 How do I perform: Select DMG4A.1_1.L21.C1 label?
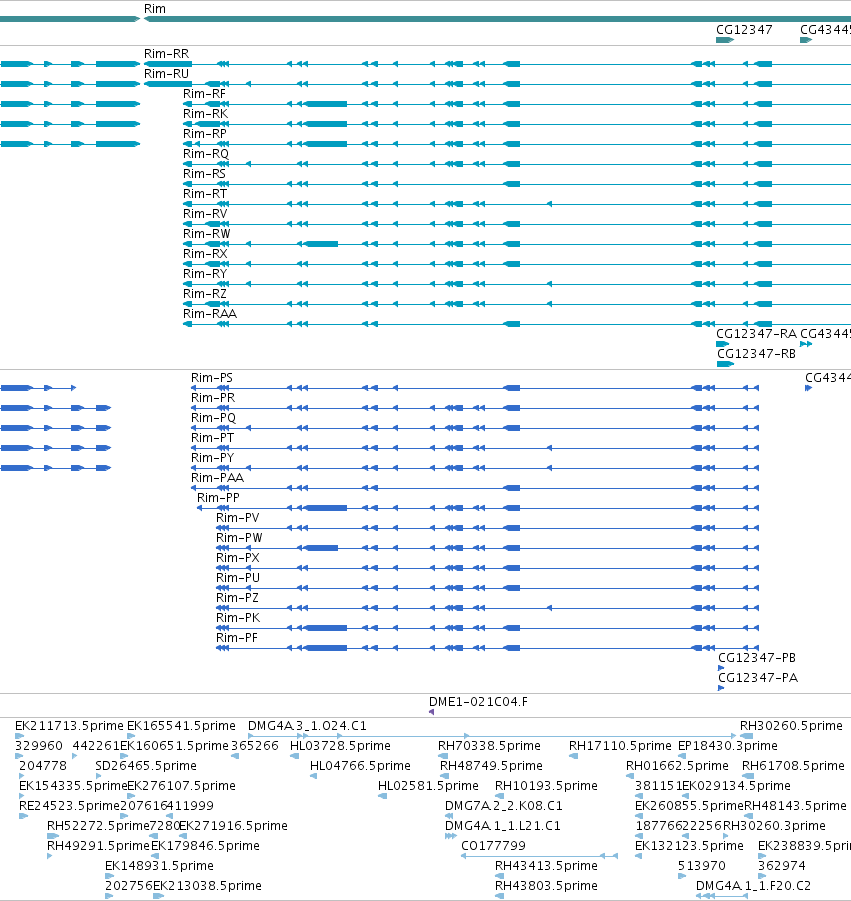point(502,826)
